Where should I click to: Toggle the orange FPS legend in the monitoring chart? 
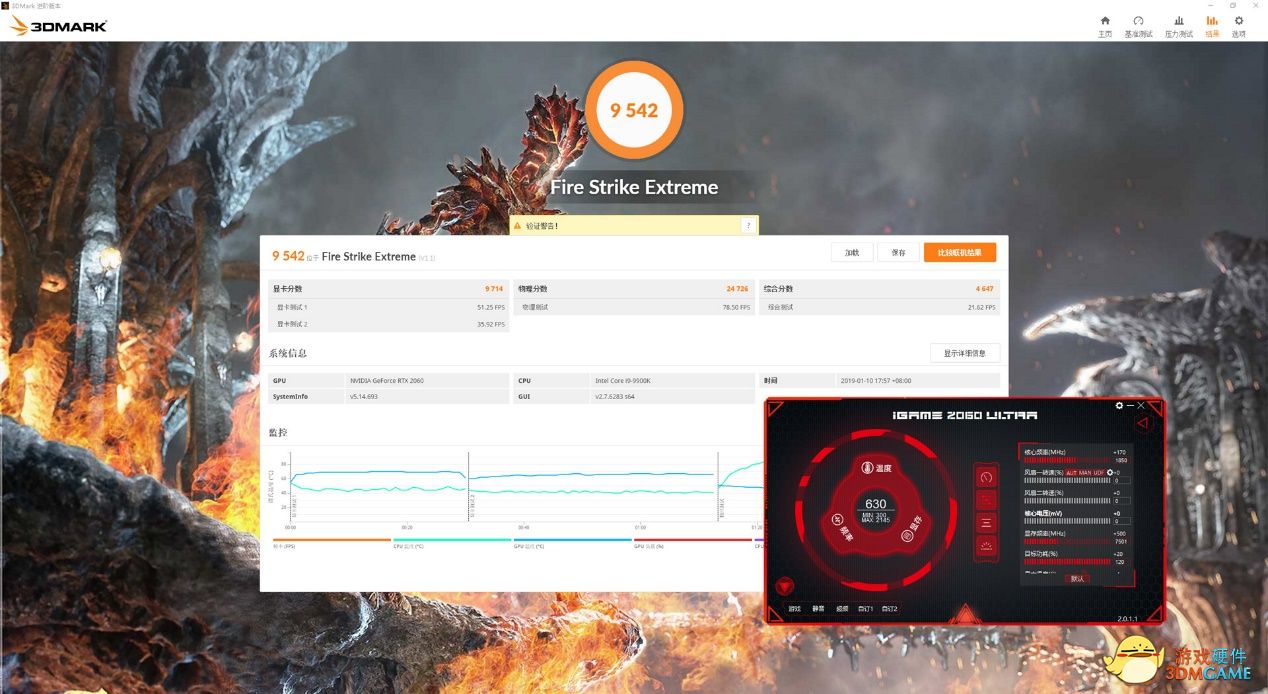tap(331, 543)
